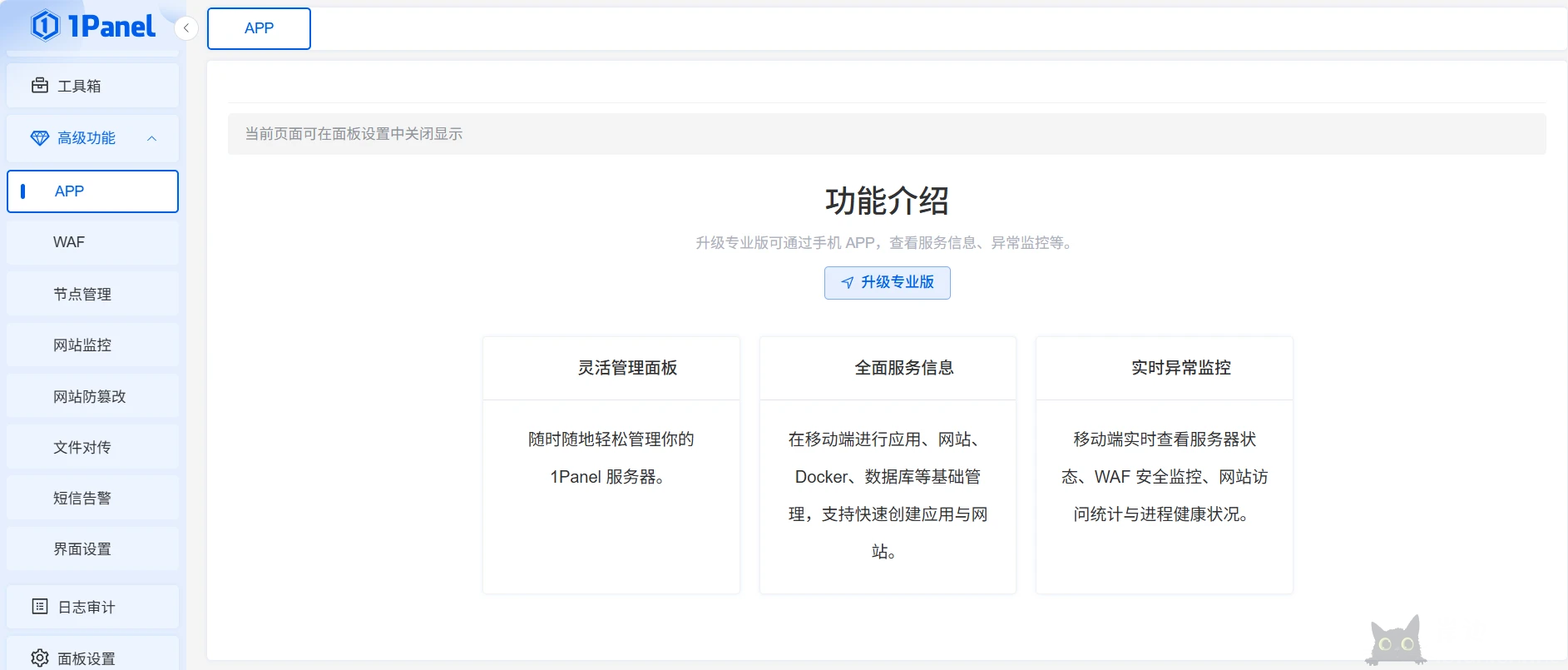Open 文件对传 menu entry
This screenshot has height=670, width=1568.
(x=92, y=447)
